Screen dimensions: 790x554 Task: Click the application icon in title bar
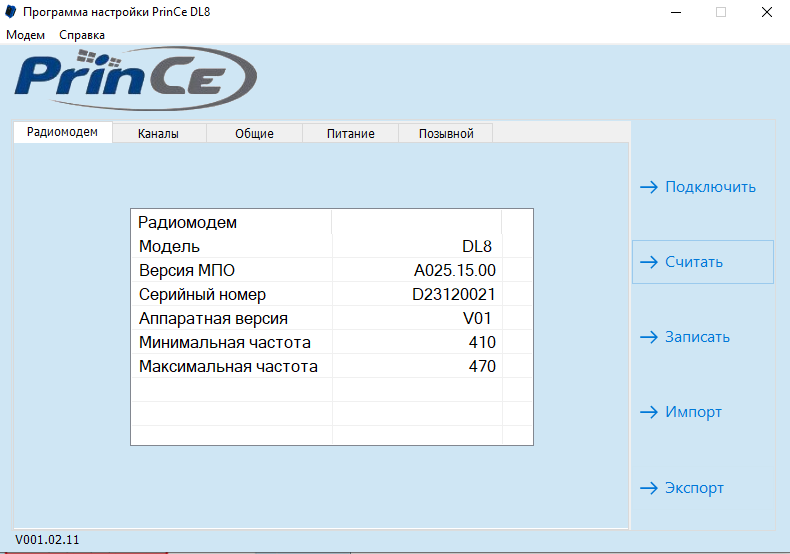coord(11,12)
